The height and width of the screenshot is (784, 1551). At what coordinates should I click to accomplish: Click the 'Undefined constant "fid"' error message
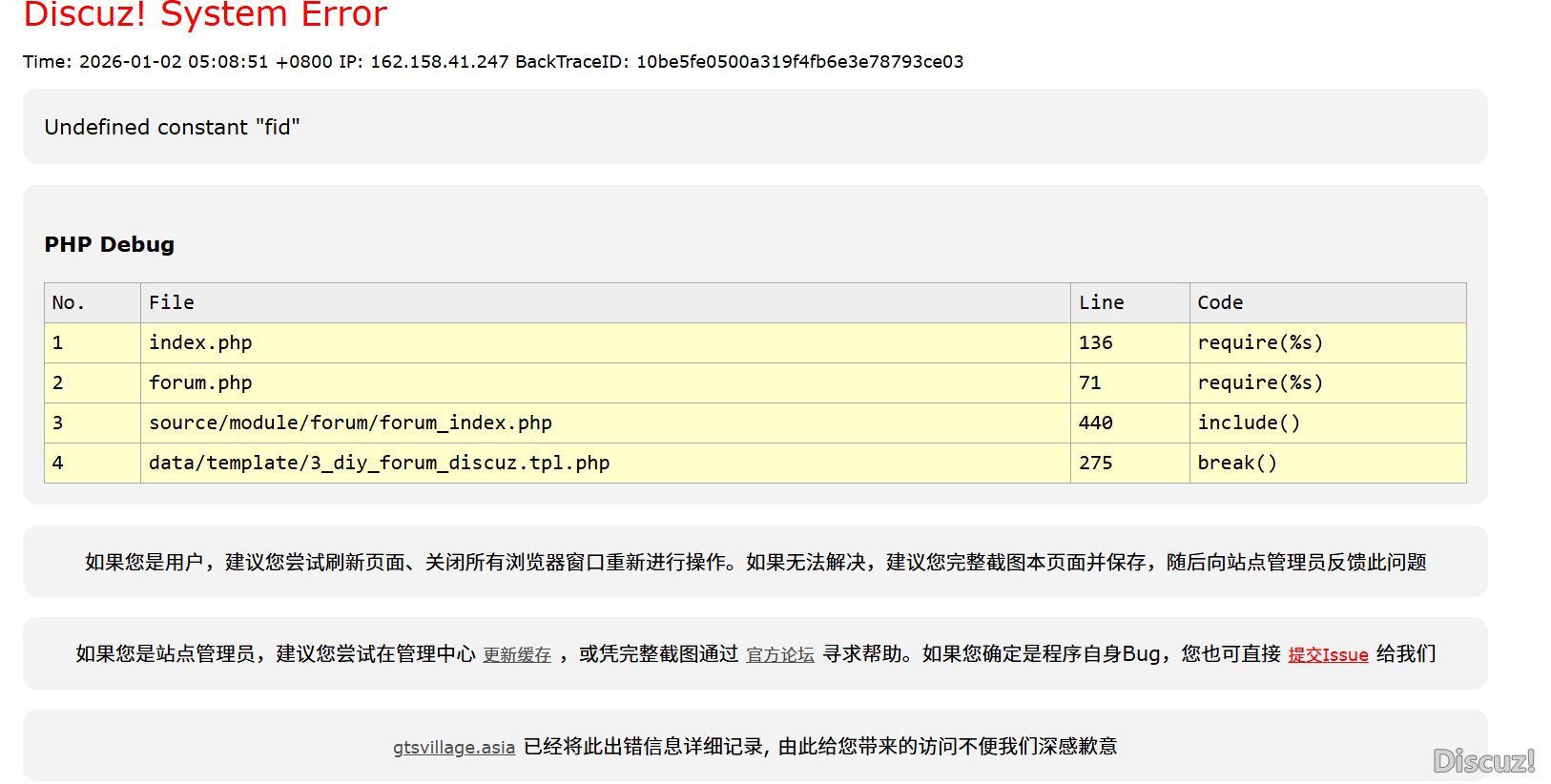click(172, 127)
